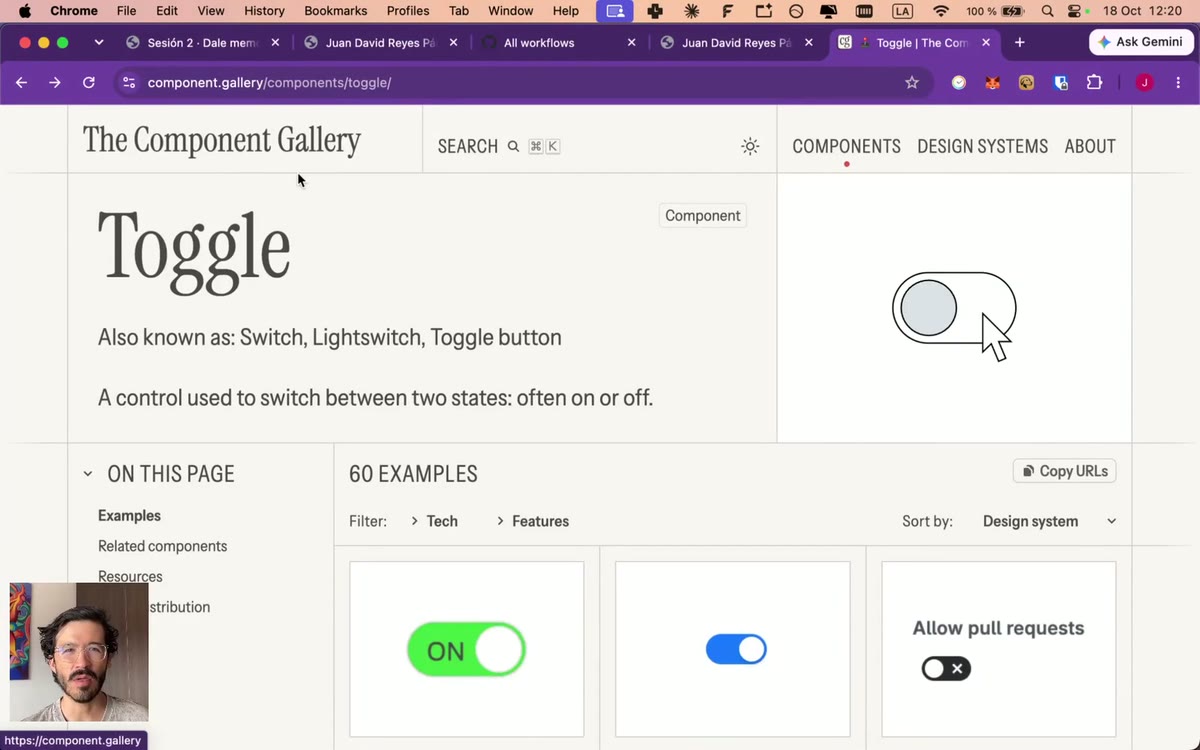Click the browser back arrow

pos(21,83)
